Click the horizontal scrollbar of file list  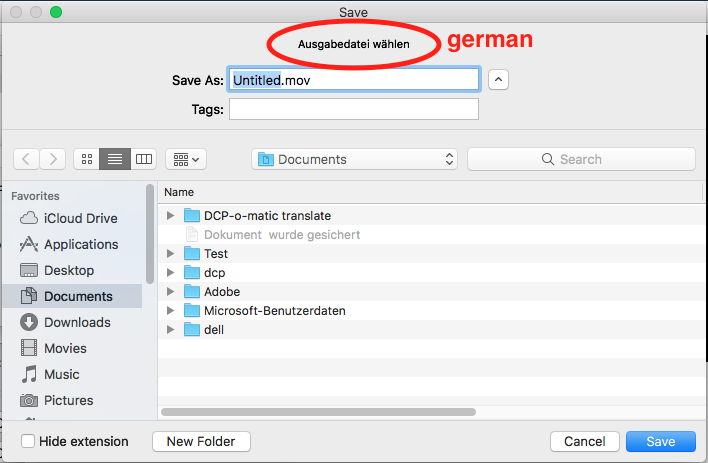pyautogui.click(x=318, y=412)
